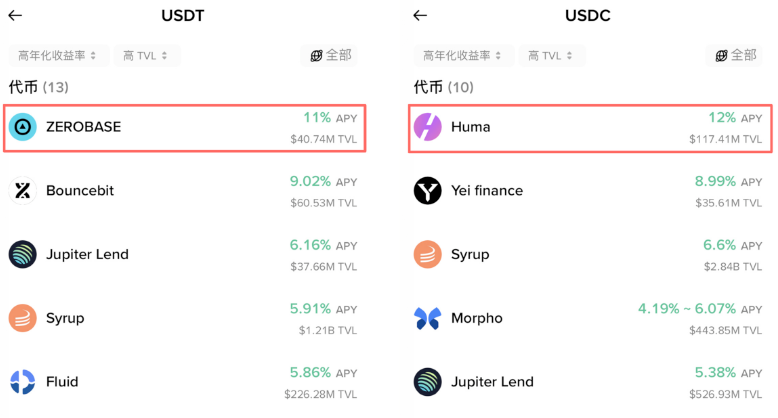
Task: Click Syrup icon in USDT list
Action: click(x=23, y=318)
